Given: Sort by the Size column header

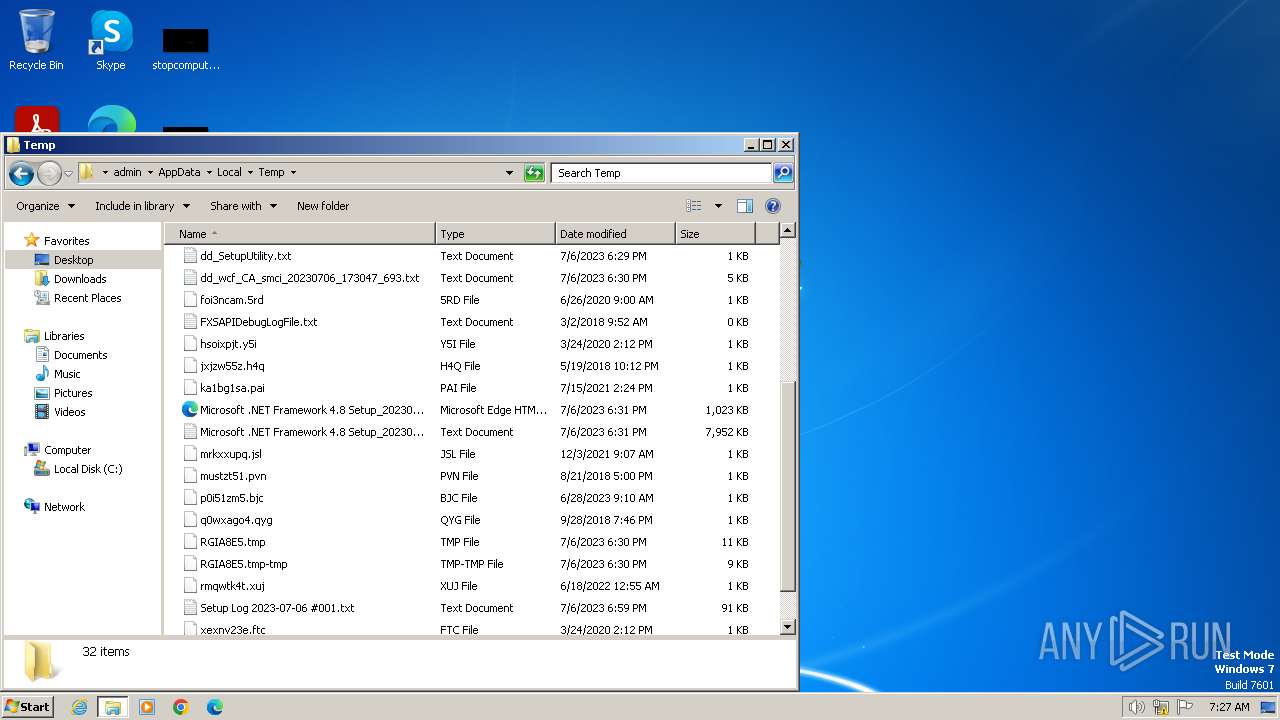Looking at the screenshot, I should pos(715,234).
